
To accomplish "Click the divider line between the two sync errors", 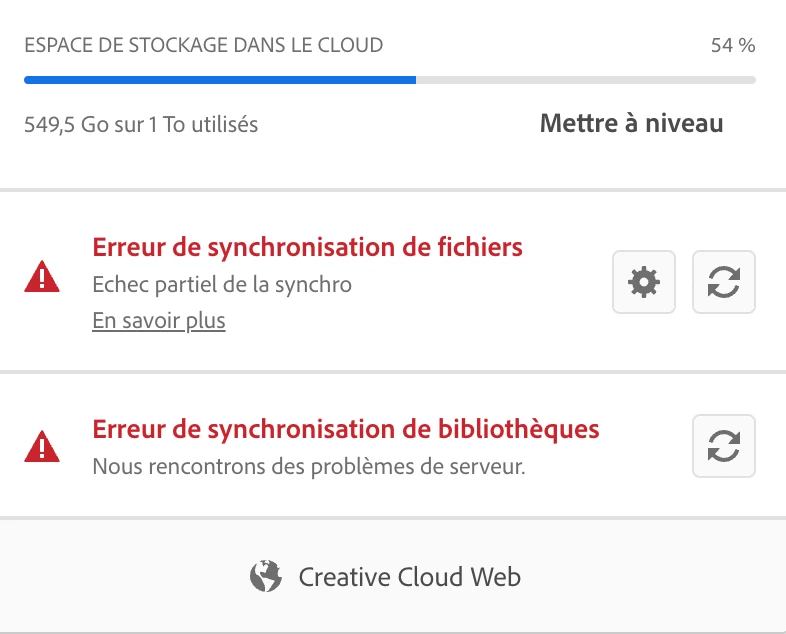I will coord(393,372).
